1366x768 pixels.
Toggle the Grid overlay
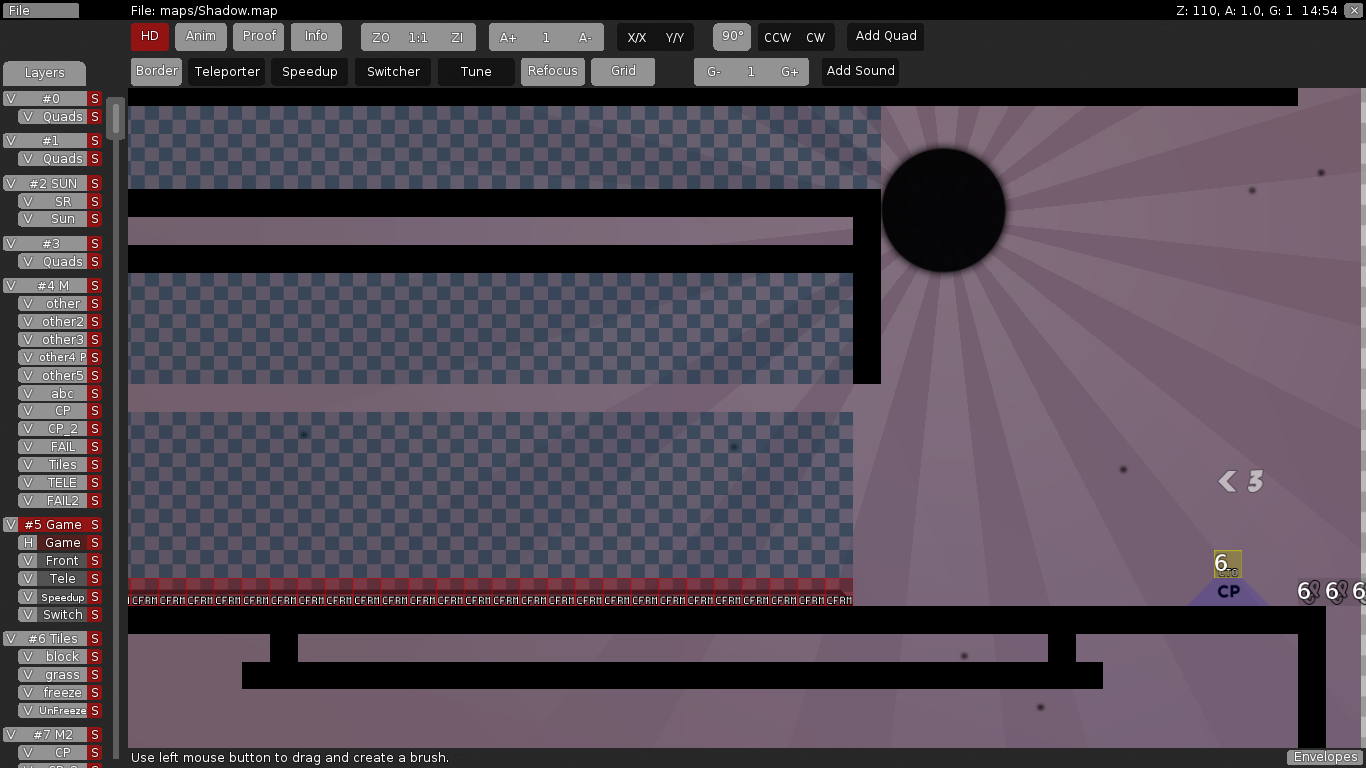click(623, 71)
